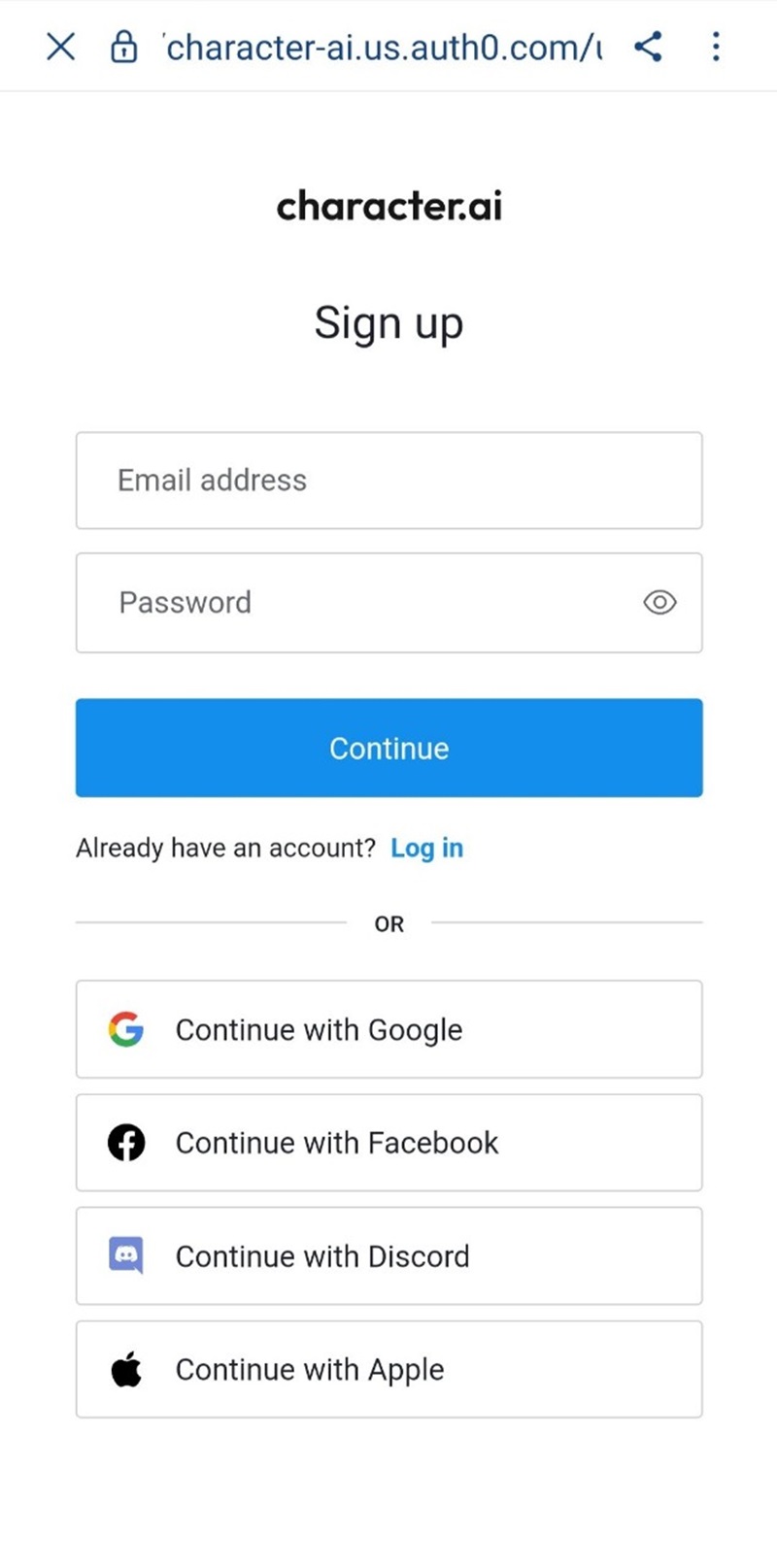Pick the Continue with Discord label
Viewport: 777px width, 1568px height.
[x=321, y=1256]
